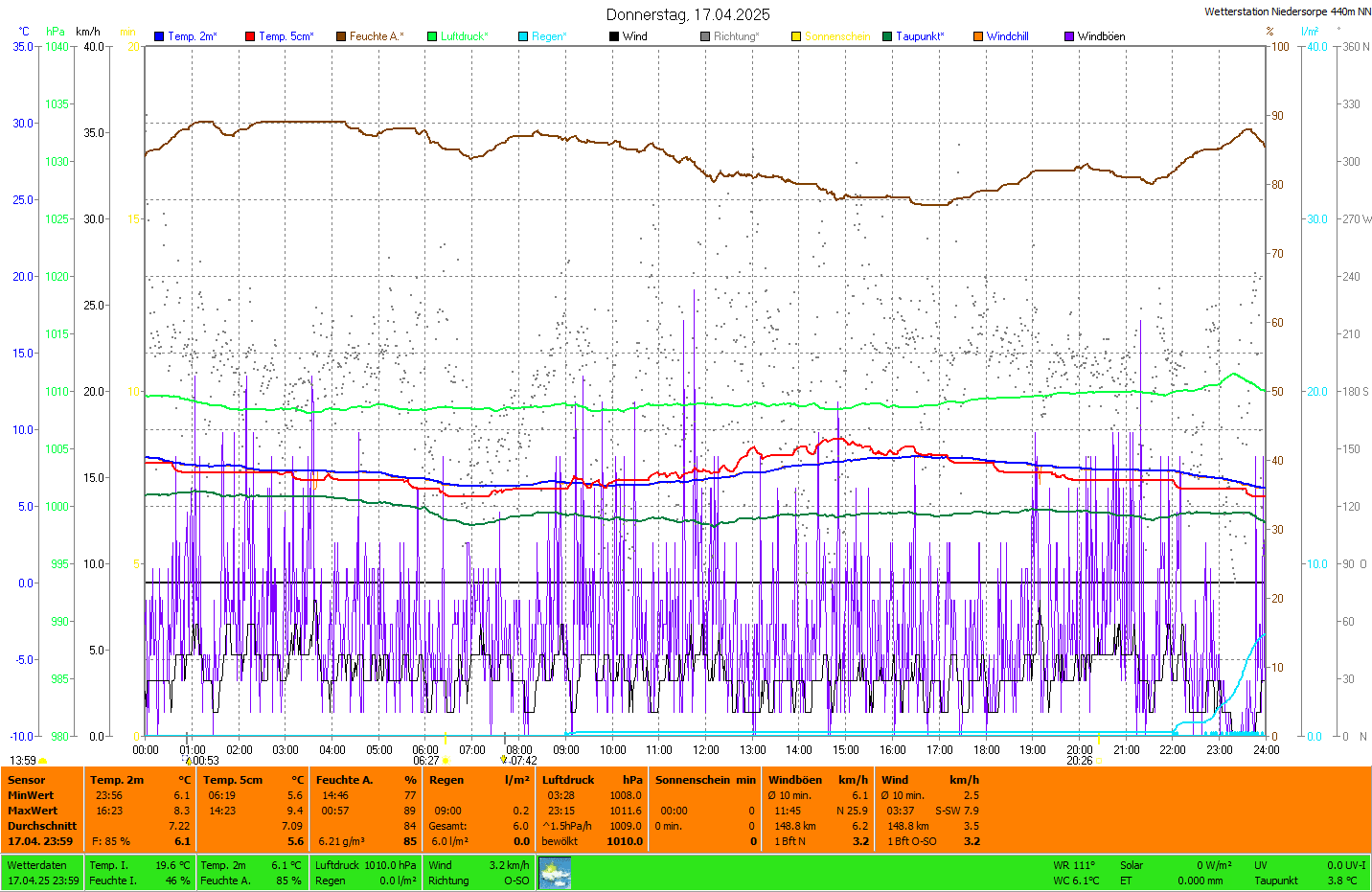1372x892 pixels.
Task: Click the blue Temp. 2m legend square
Action: 159,36
